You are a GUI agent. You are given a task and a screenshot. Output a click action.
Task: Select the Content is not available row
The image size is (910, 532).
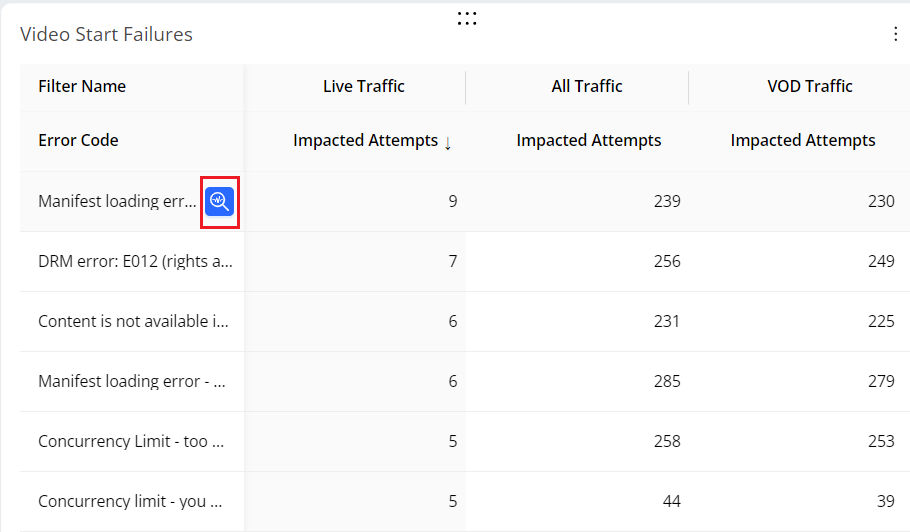[x=133, y=322]
